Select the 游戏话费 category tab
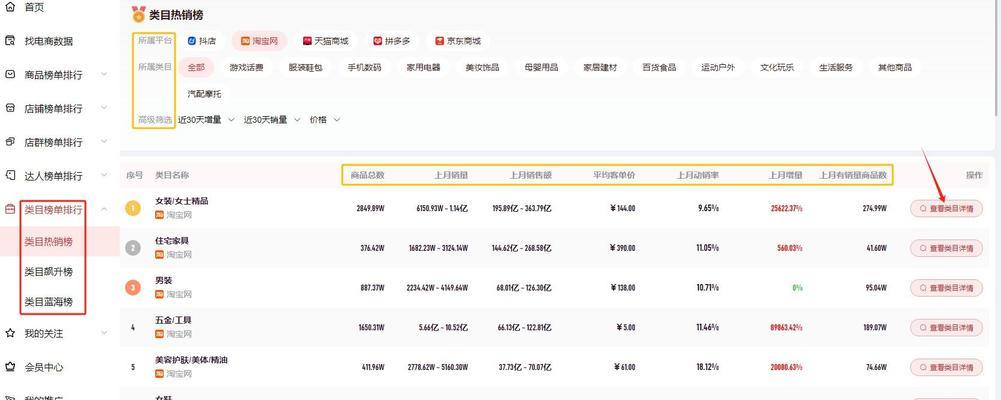 click(246, 67)
